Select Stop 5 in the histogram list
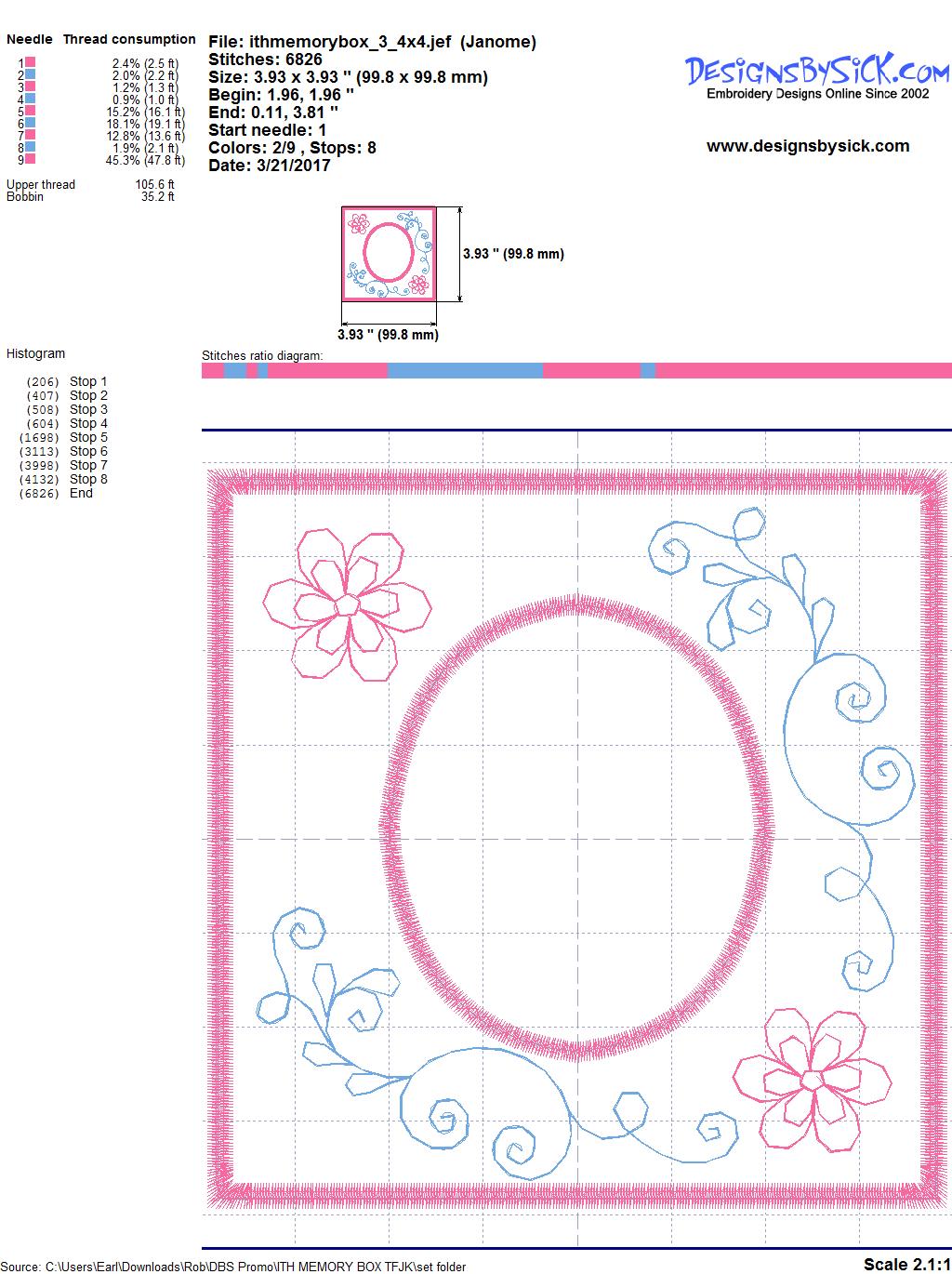 (x=88, y=437)
